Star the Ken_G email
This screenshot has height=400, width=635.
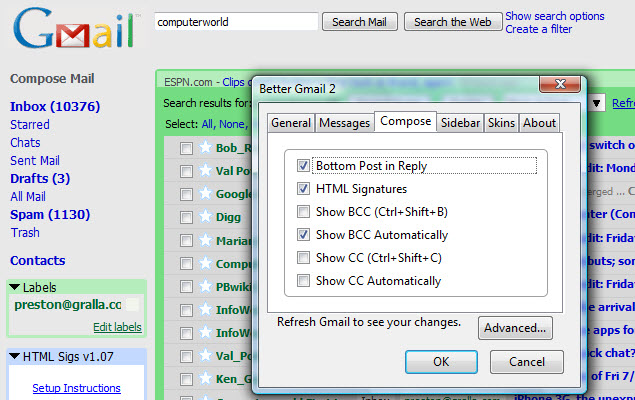[x=205, y=378]
